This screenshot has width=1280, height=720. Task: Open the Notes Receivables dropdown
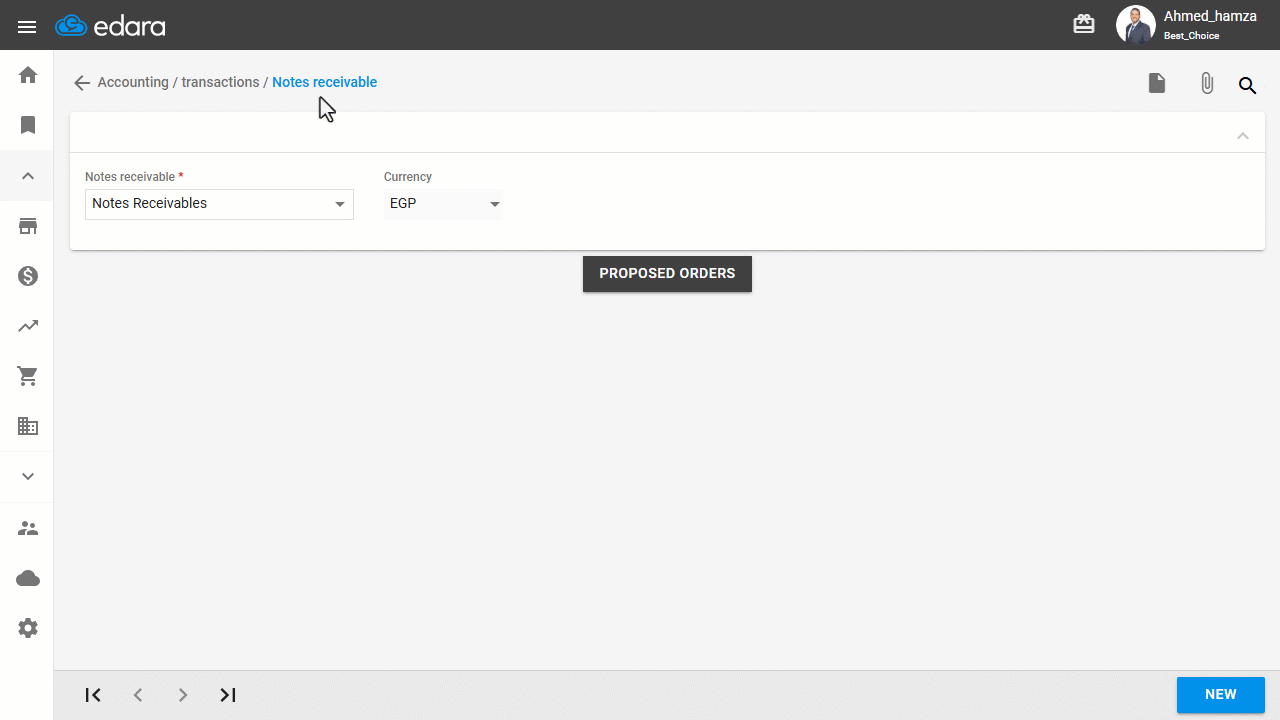[219, 204]
